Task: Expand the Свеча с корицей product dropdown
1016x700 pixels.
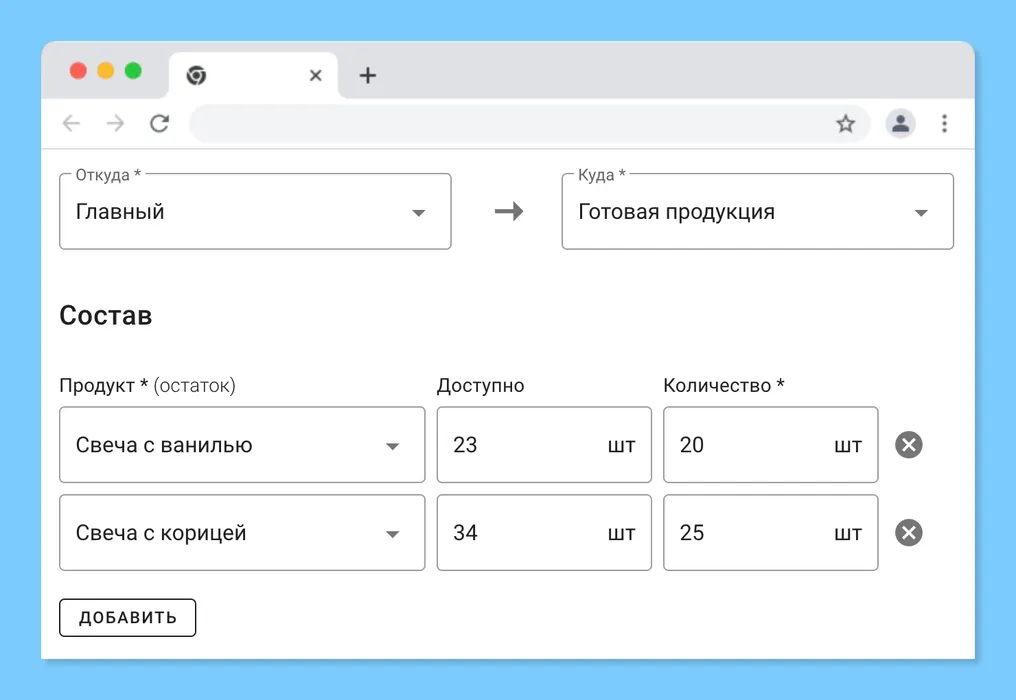Action: pos(242,533)
